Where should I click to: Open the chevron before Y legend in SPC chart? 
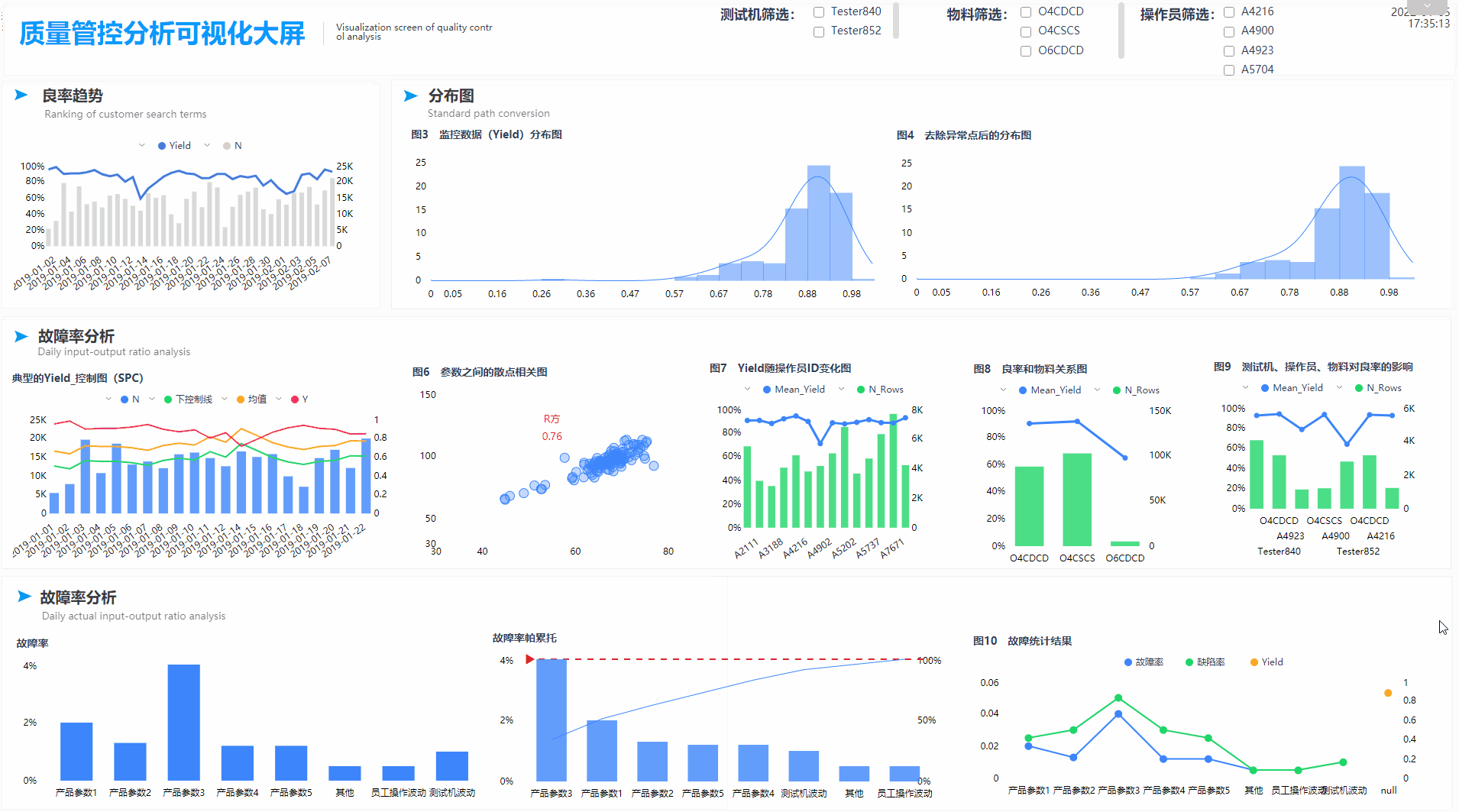tap(279, 399)
